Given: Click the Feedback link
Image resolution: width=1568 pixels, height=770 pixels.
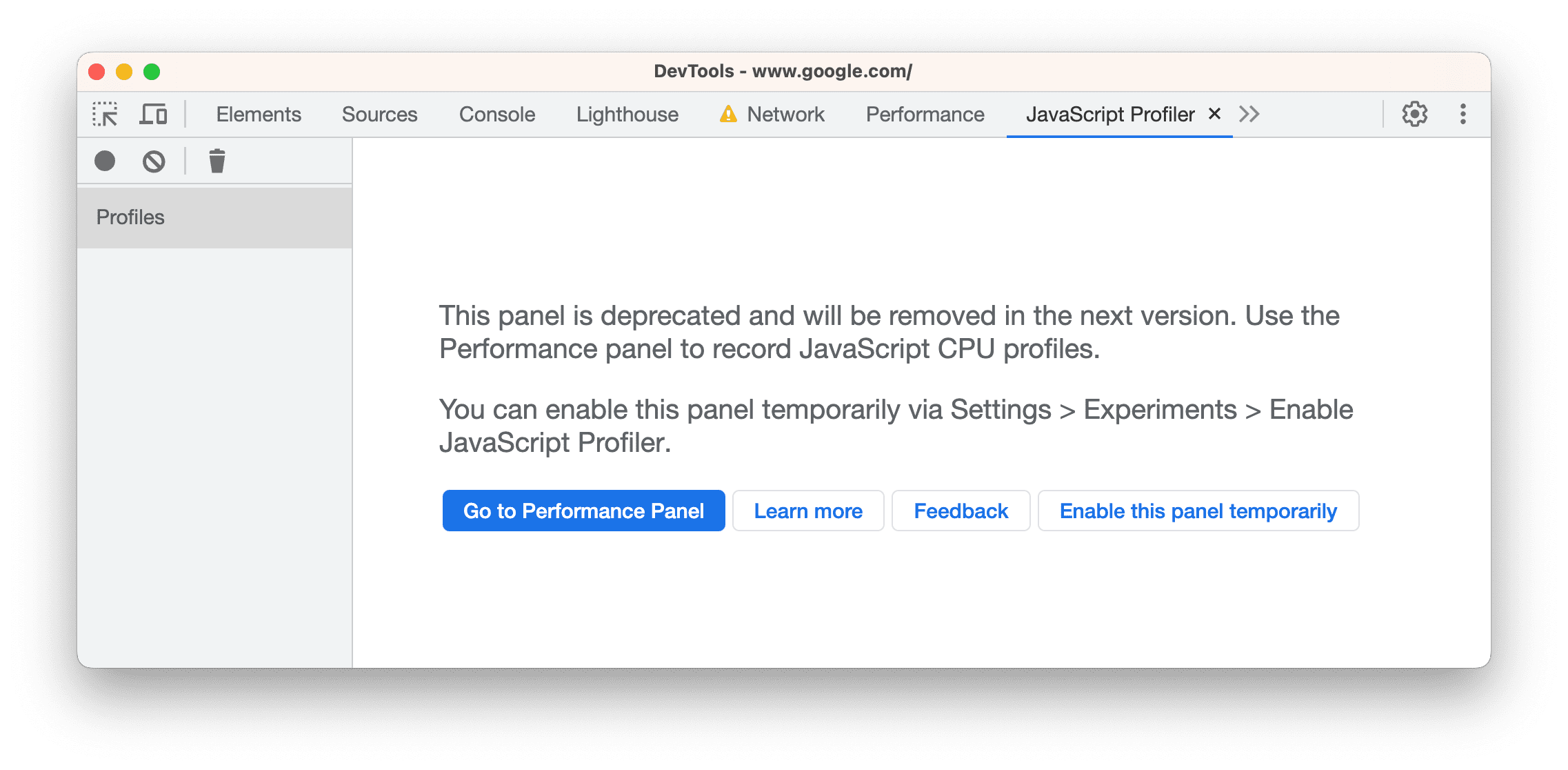Looking at the screenshot, I should [960, 510].
